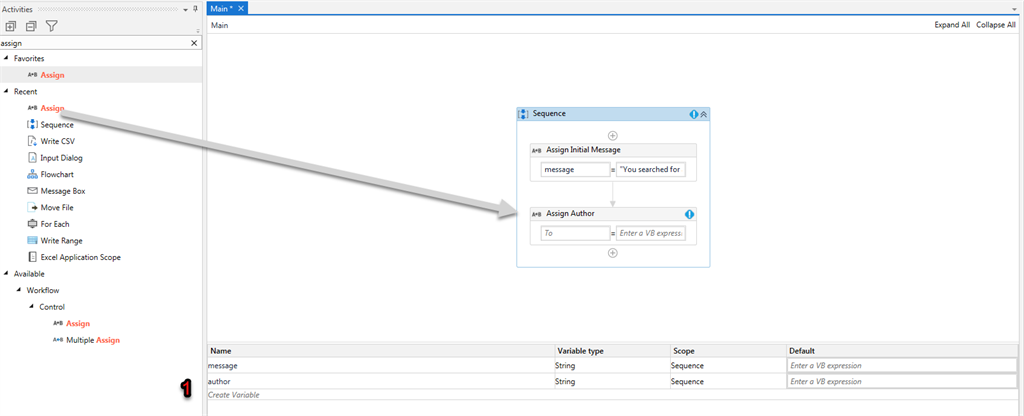
Task: Click the Assign Author warning icon
Action: click(x=690, y=214)
